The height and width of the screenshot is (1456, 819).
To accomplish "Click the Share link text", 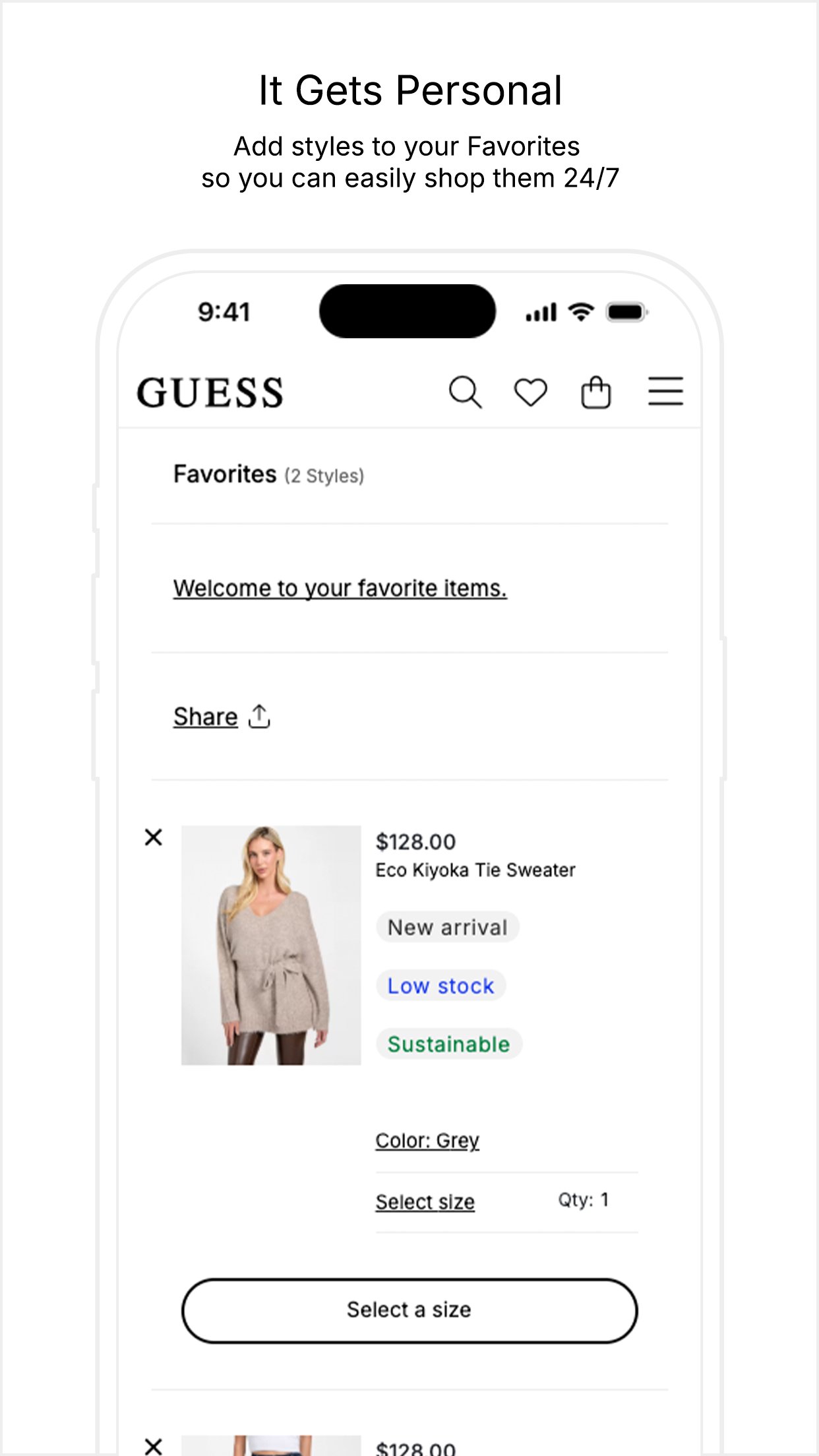I will [x=205, y=716].
